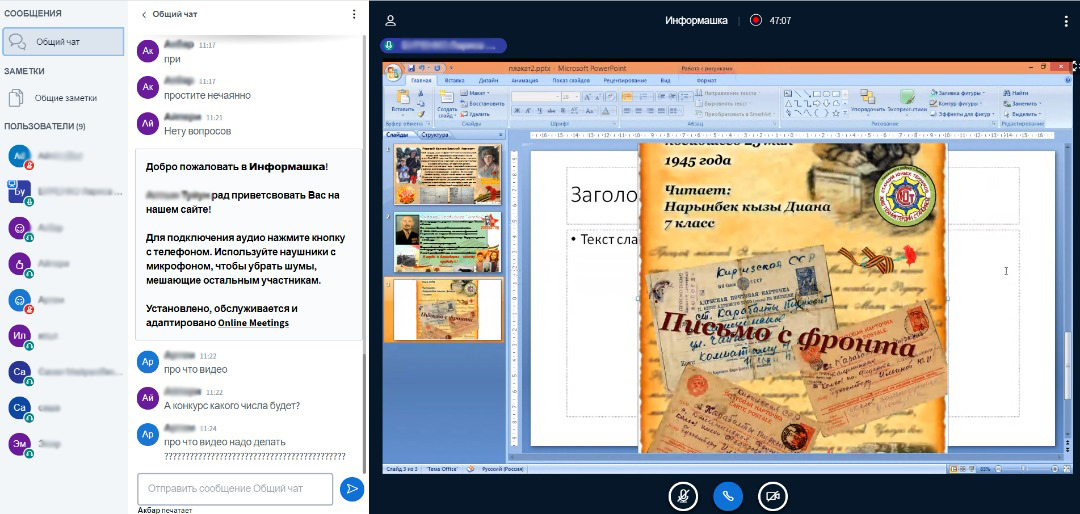The image size is (1080, 514).
Task: Click the Office round button in PowerPoint
Action: 393,71
